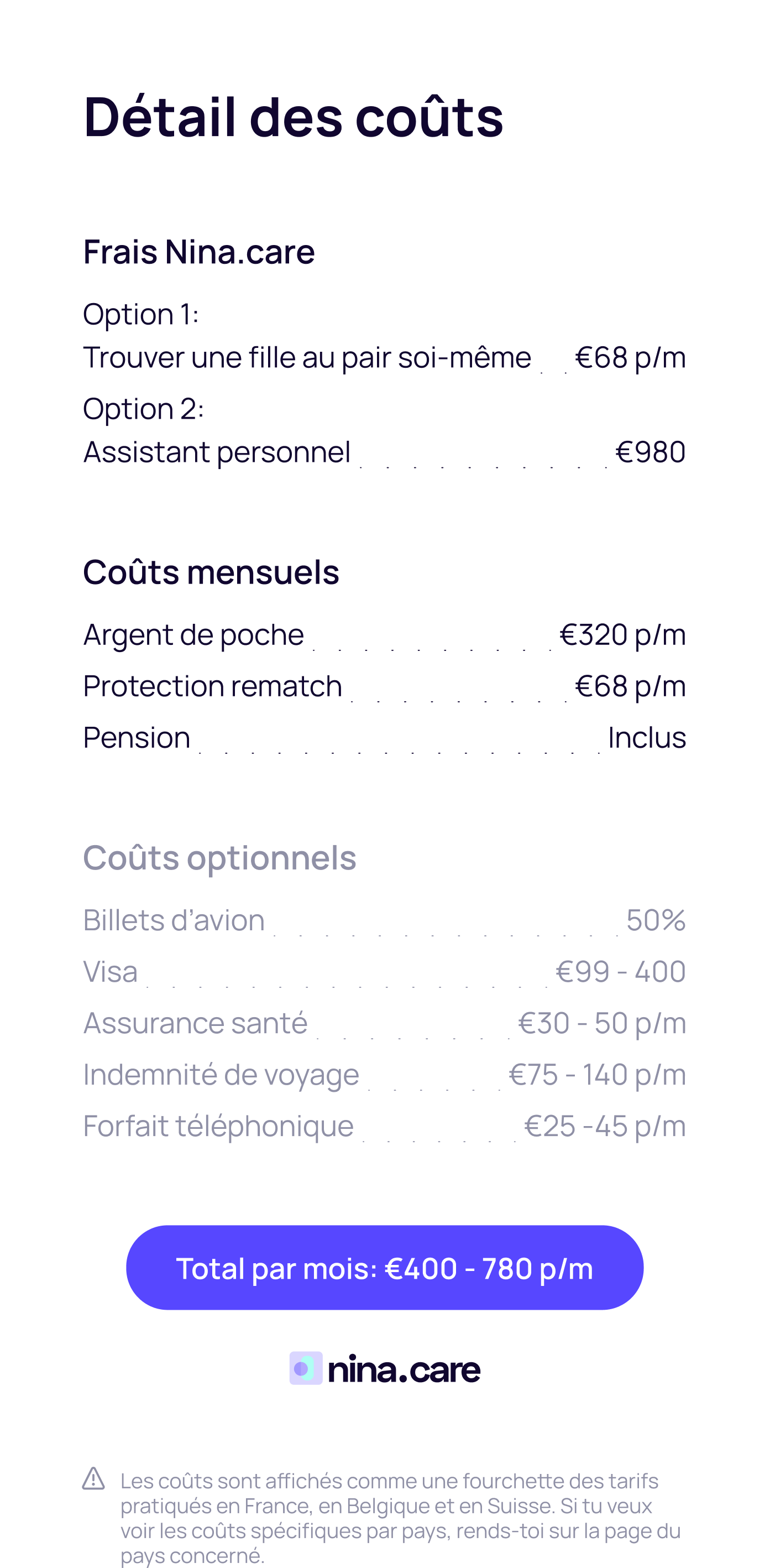The image size is (770, 1568).
Task: Click the Protection rematch label
Action: pos(212,686)
